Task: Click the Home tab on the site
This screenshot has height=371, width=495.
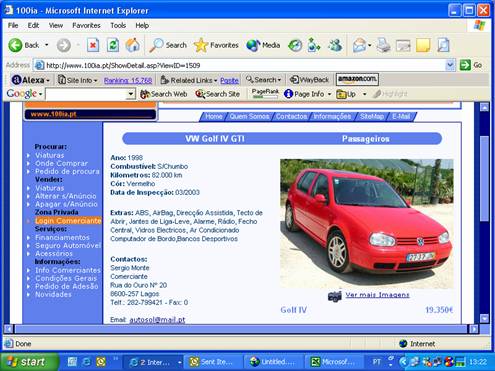Action: tap(213, 116)
